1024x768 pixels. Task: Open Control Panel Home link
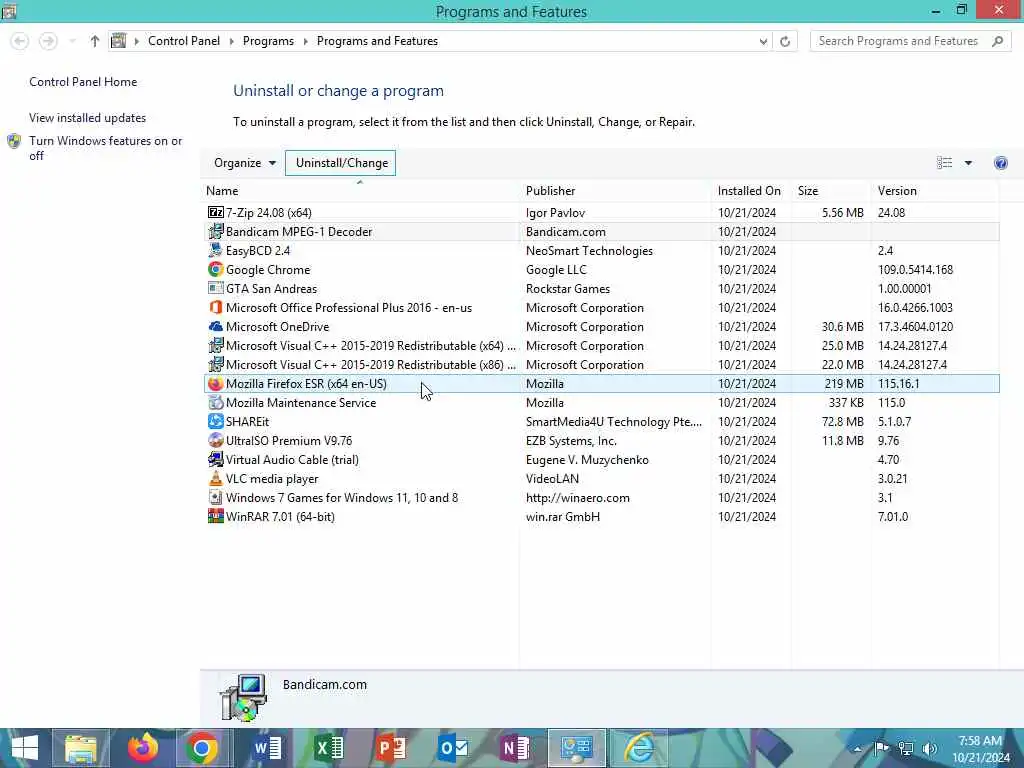click(83, 82)
